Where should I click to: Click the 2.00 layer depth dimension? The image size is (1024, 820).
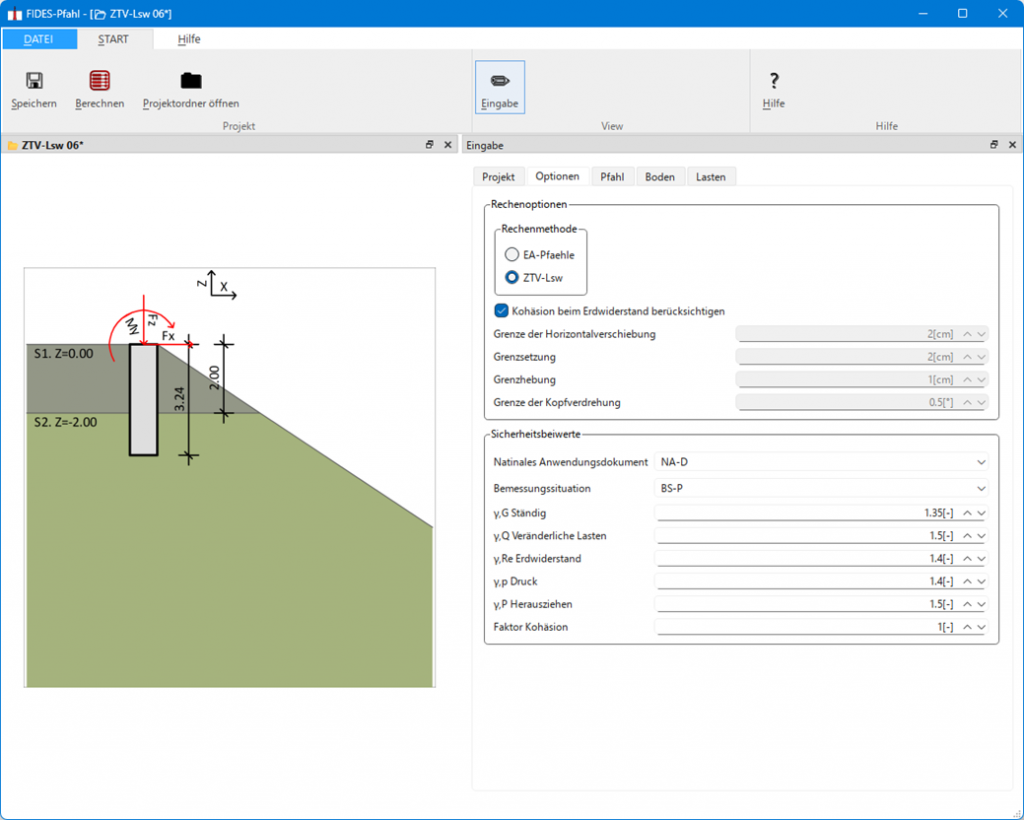coord(215,377)
